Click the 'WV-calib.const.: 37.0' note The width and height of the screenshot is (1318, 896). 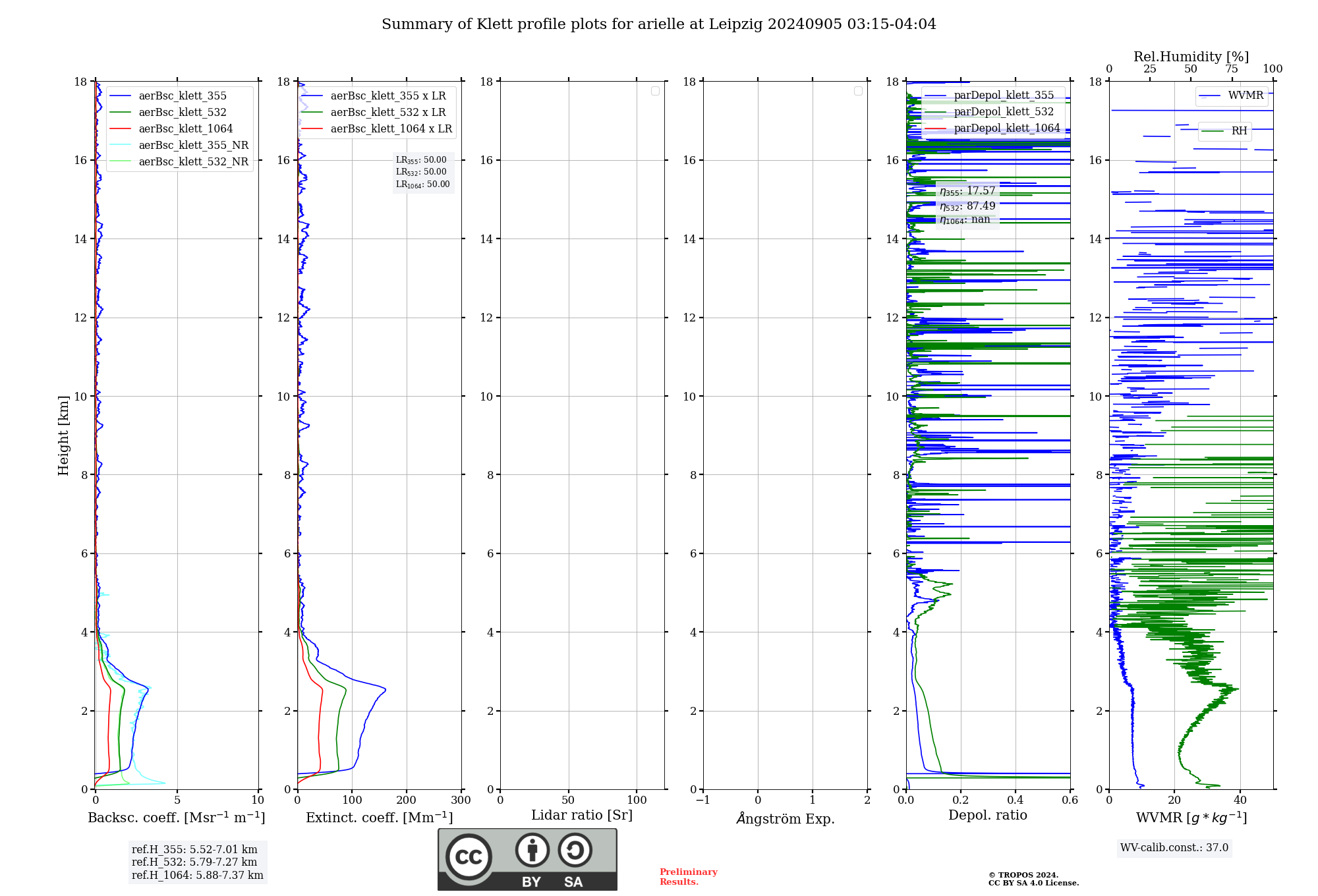(1174, 848)
